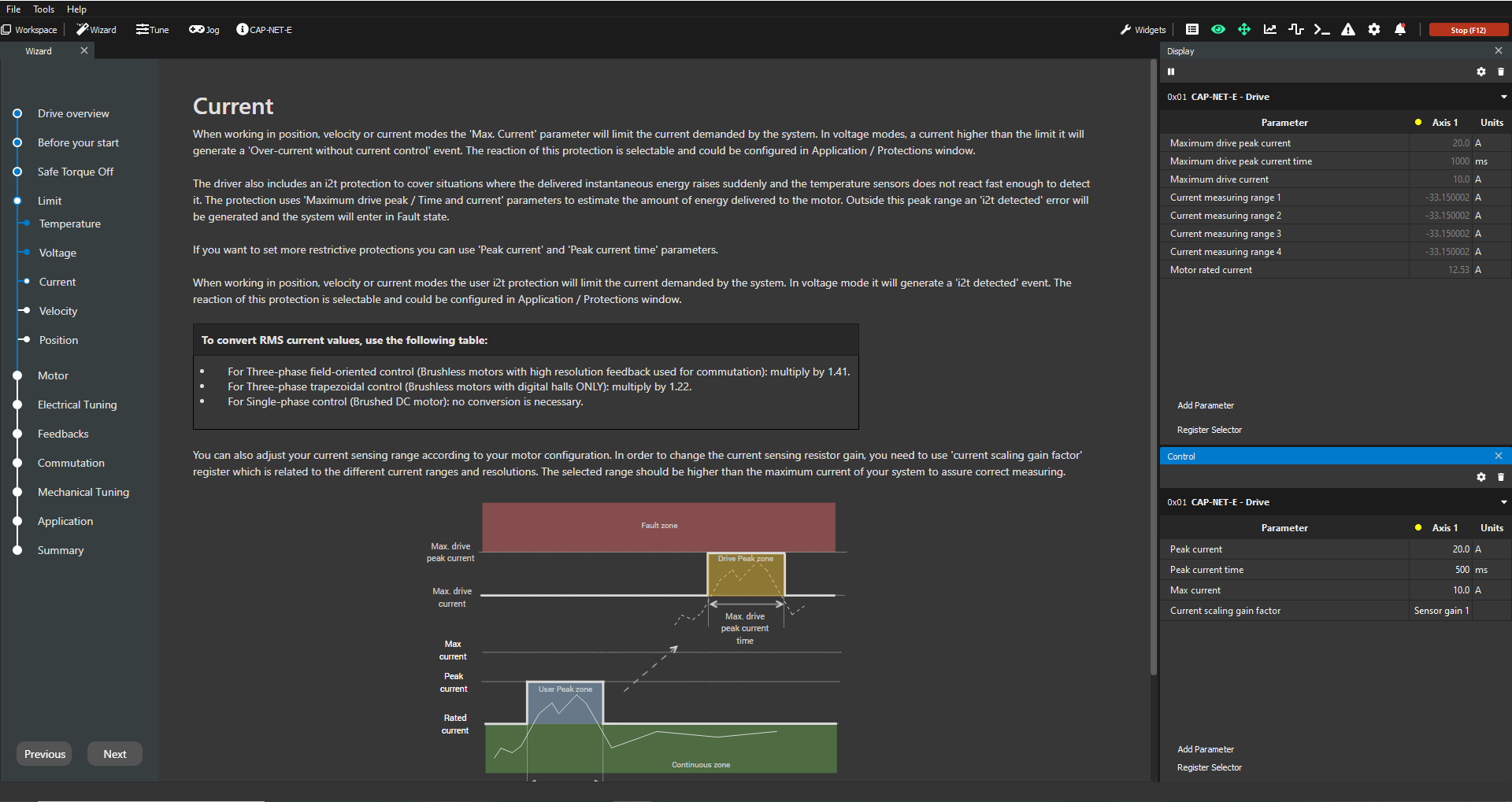Toggle the green move-arrows control widget

(1244, 30)
